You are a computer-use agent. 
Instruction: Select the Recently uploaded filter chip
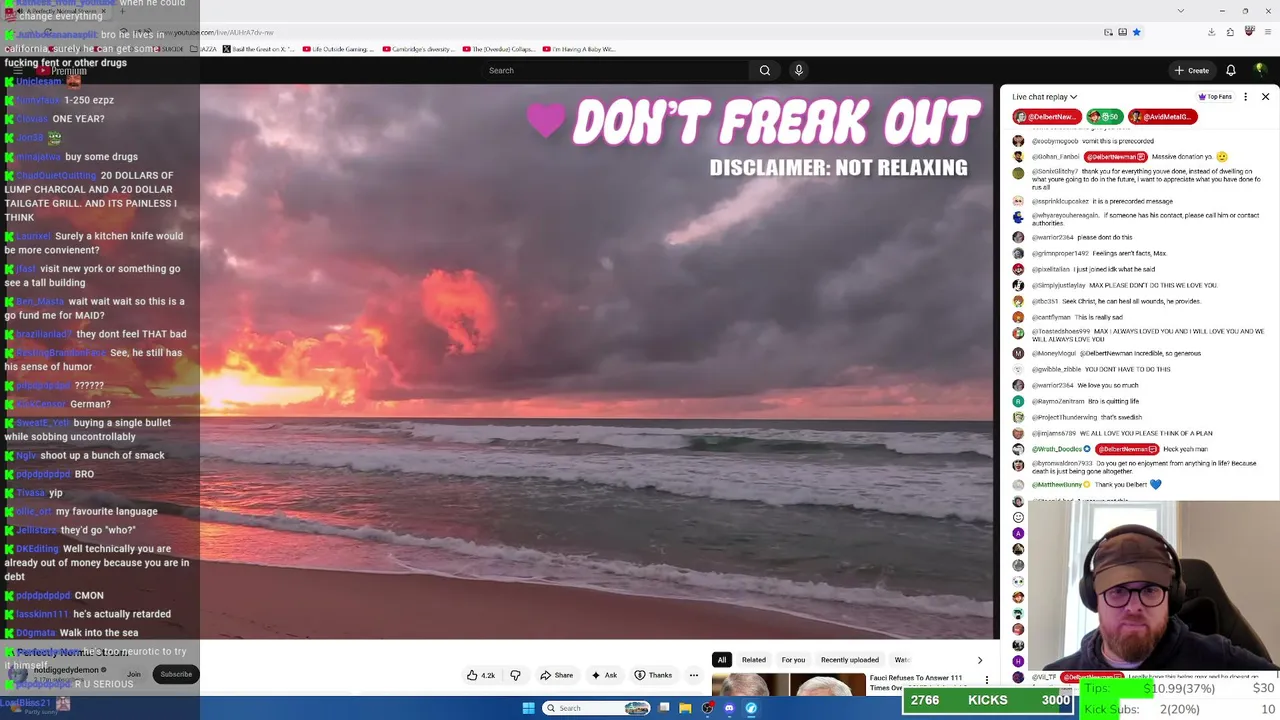pos(850,660)
